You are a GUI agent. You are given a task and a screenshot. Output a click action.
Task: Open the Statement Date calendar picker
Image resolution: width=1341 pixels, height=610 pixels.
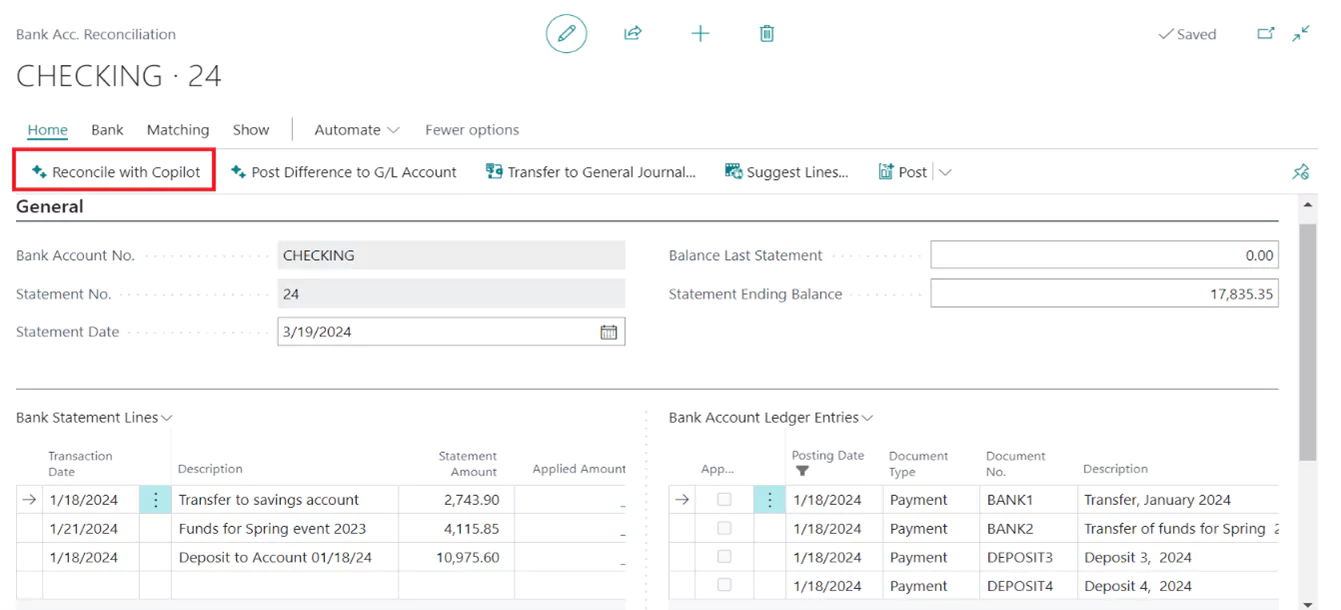point(608,332)
